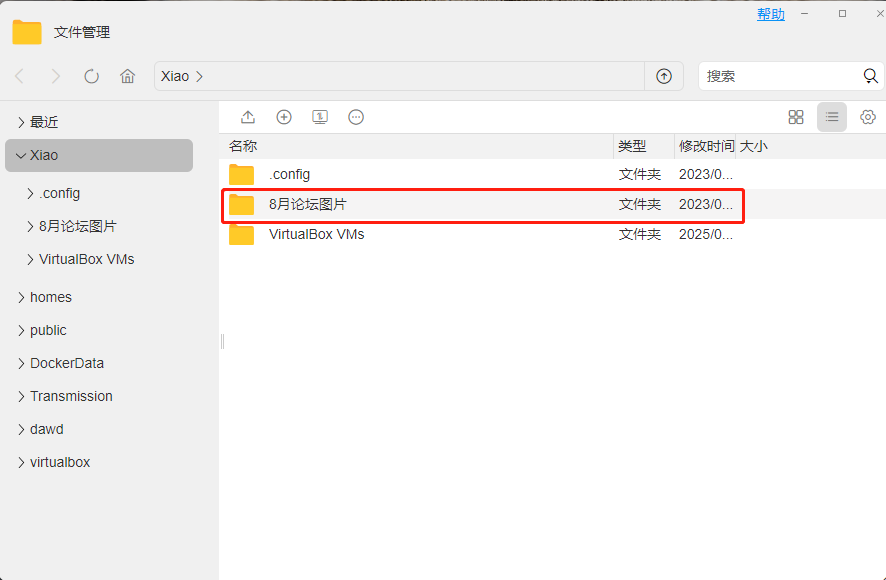The height and width of the screenshot is (580, 886).
Task: Sort by the 修改时间 column header
Action: tap(706, 146)
